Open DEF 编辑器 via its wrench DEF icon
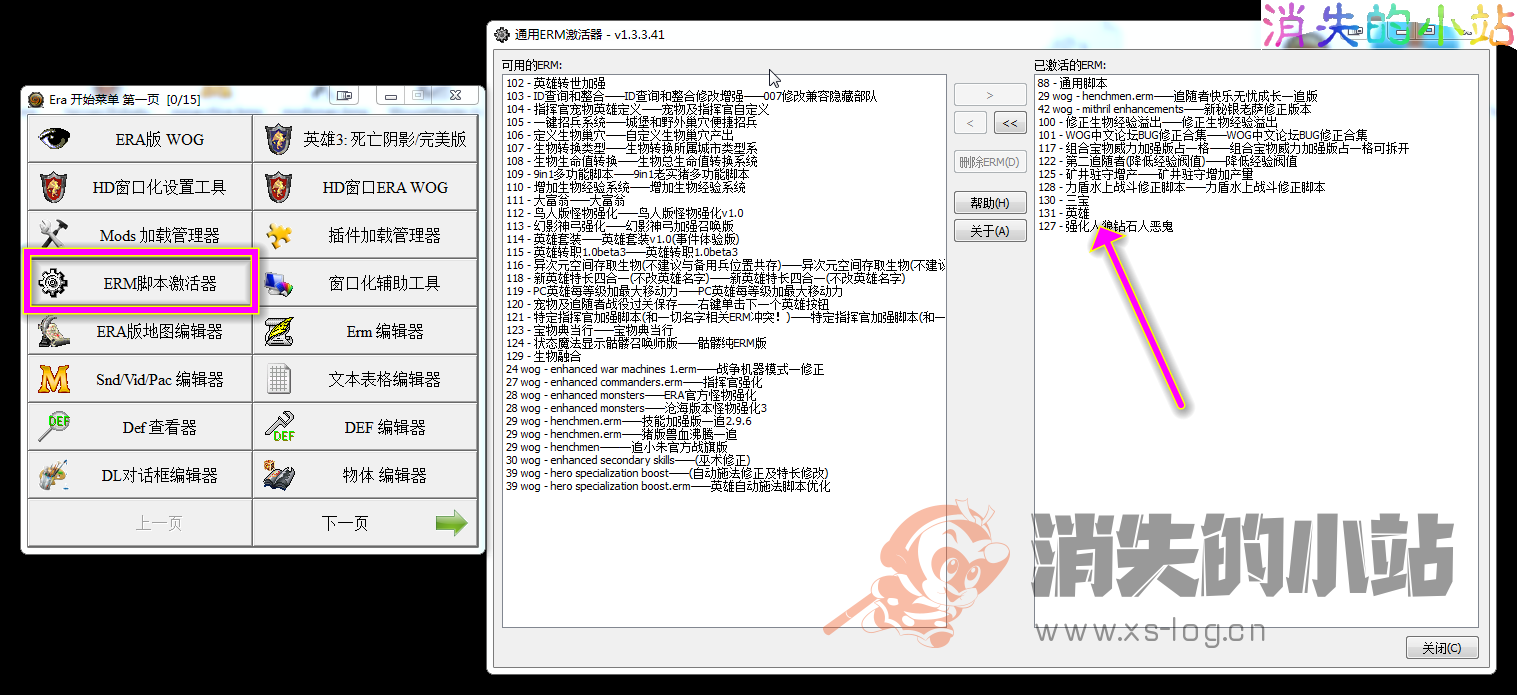This screenshot has height=695, width=1517. tap(279, 427)
